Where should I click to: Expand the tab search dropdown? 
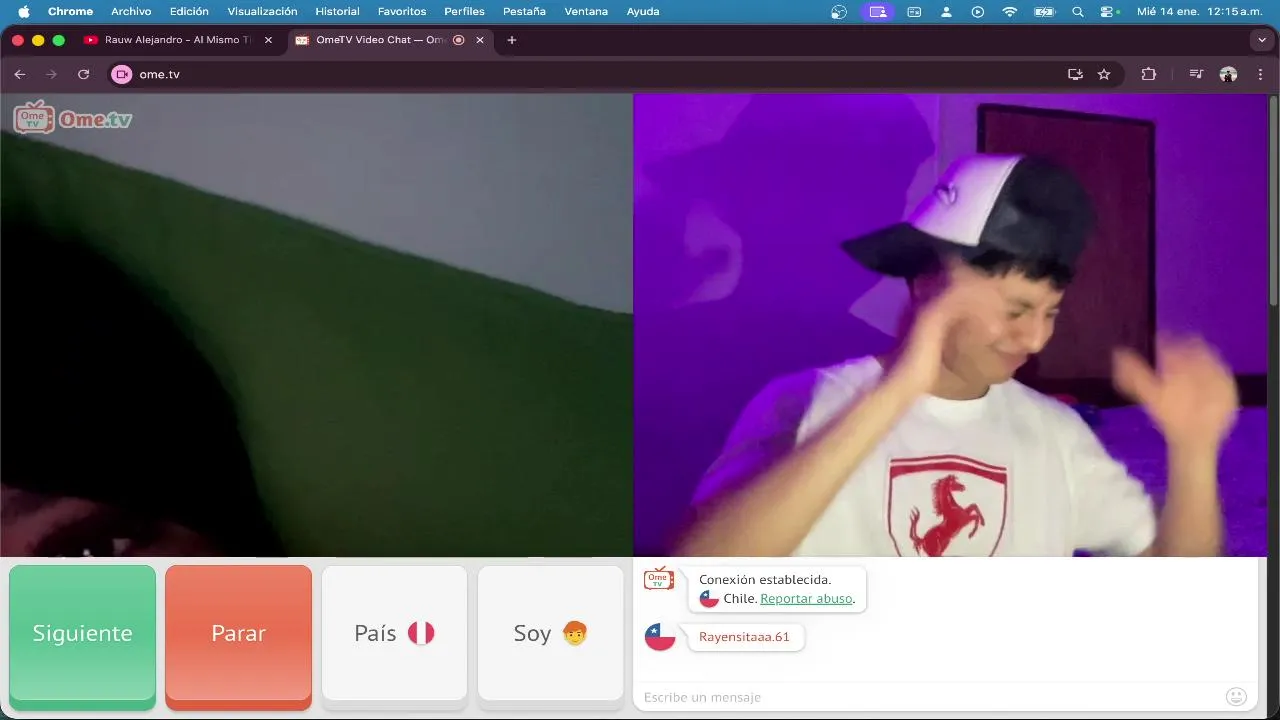click(x=1261, y=40)
